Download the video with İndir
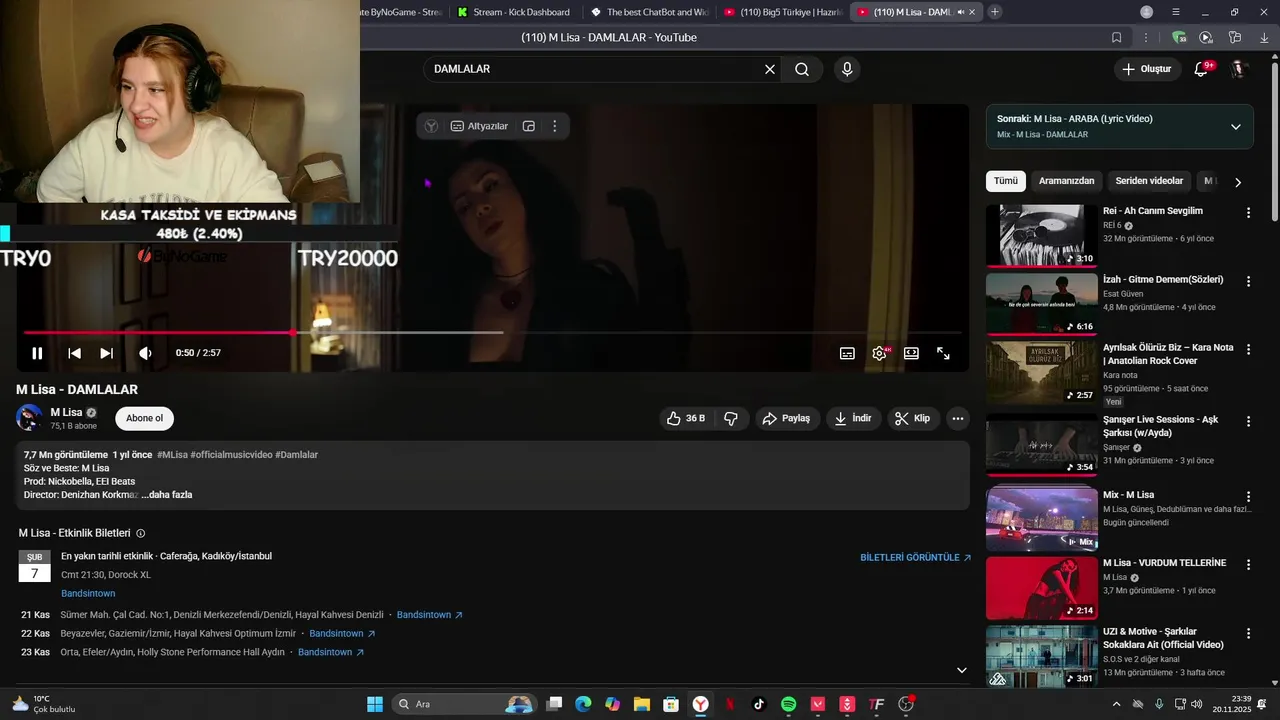The width and height of the screenshot is (1280, 720). 854,418
